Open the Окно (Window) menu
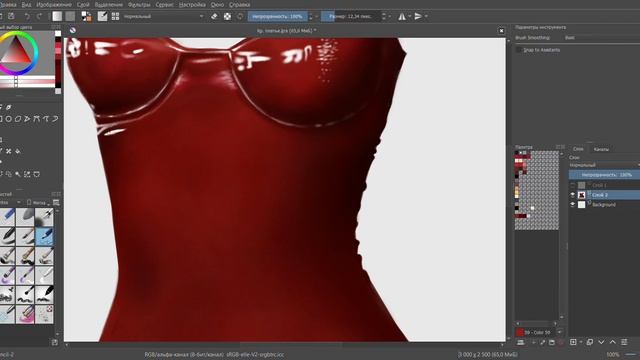 (217, 4)
